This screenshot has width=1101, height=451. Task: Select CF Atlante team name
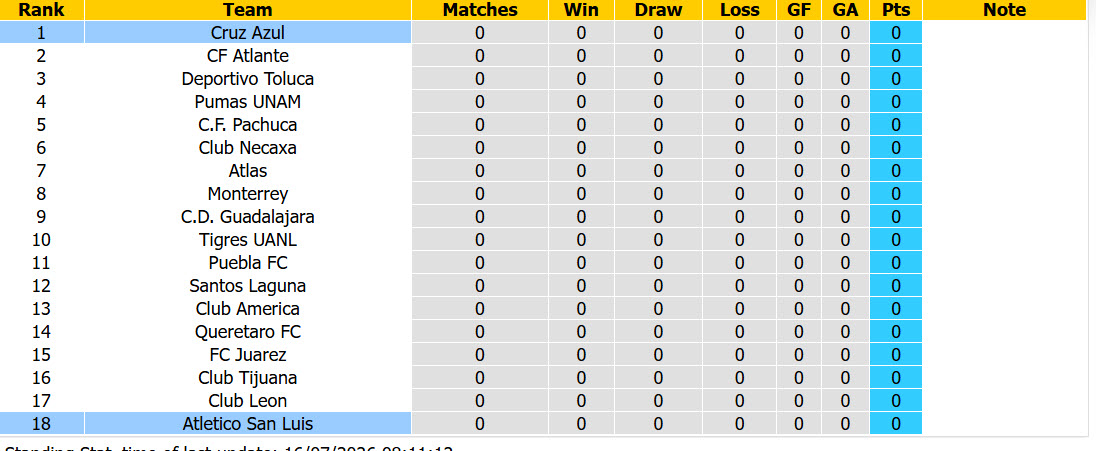click(x=247, y=56)
